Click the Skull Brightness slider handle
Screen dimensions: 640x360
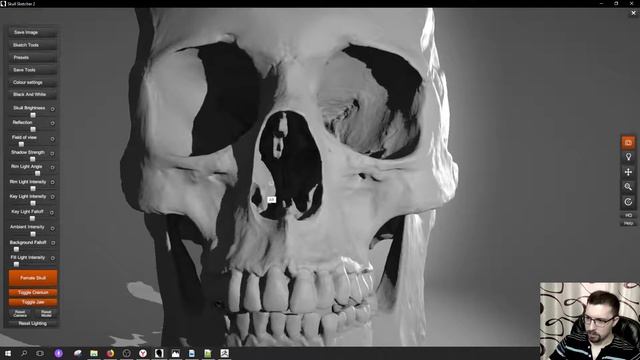pyautogui.click(x=33, y=115)
